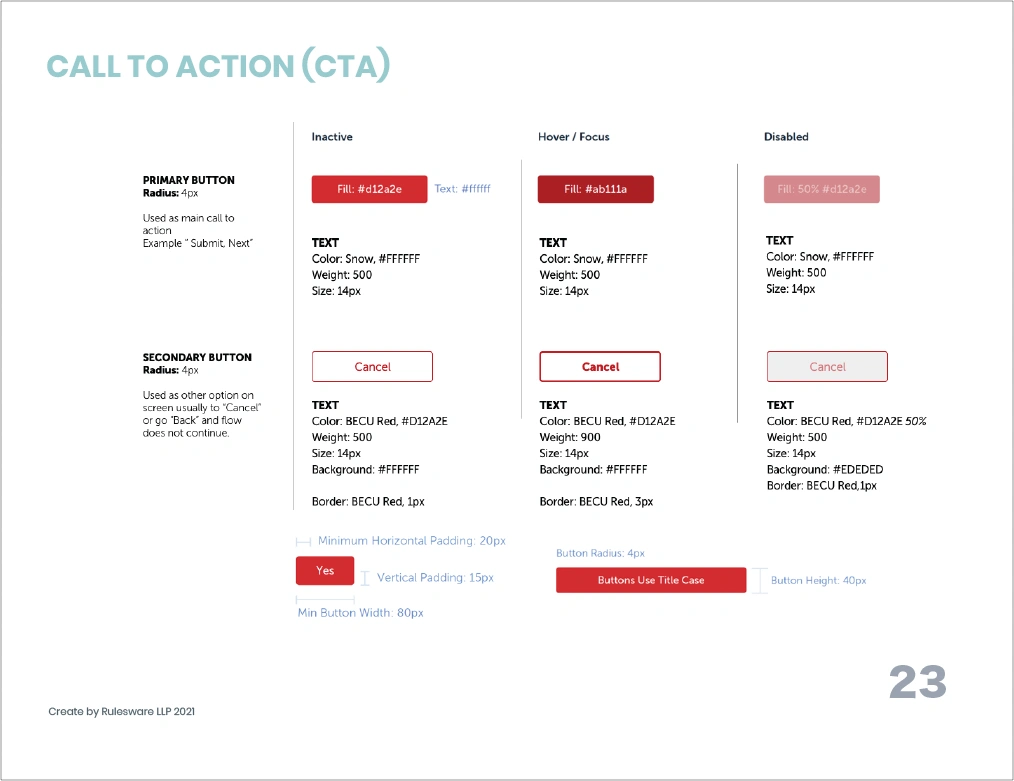This screenshot has width=1014, height=781.
Task: Click the page number 23
Action: [917, 682]
